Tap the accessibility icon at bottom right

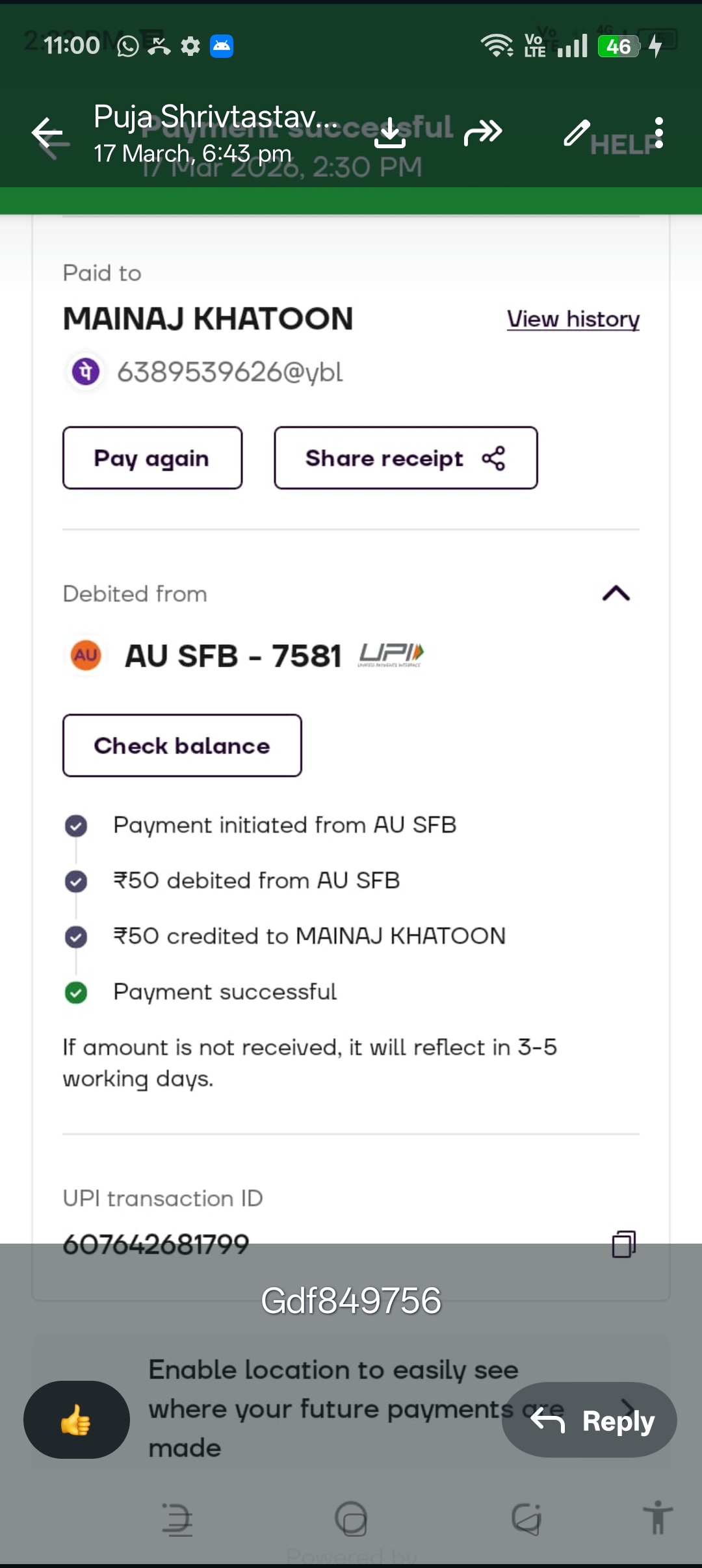click(x=658, y=1517)
